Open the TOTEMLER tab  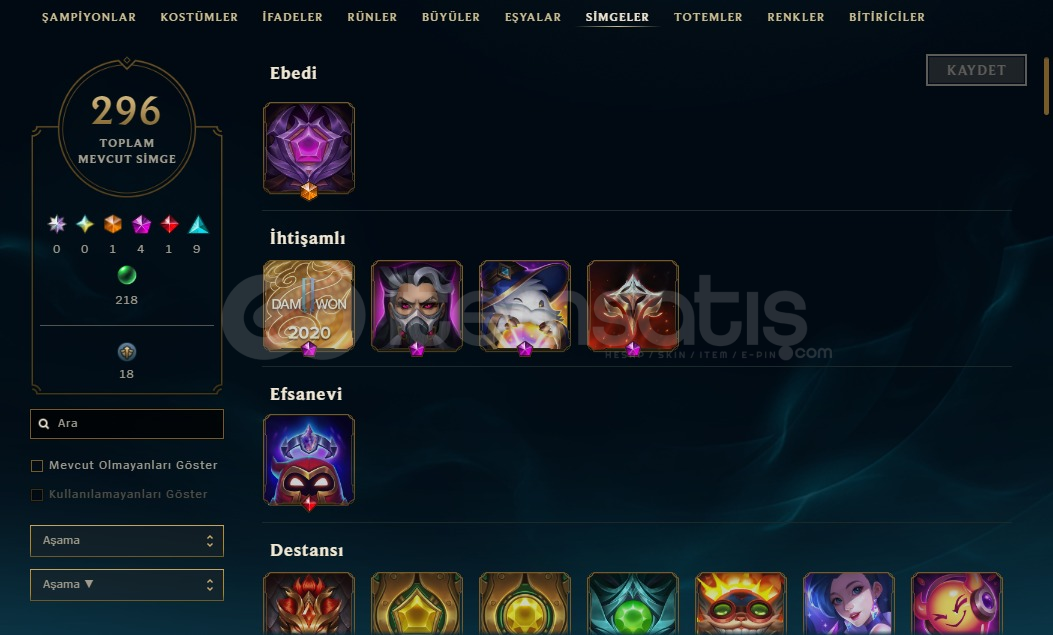tap(708, 17)
